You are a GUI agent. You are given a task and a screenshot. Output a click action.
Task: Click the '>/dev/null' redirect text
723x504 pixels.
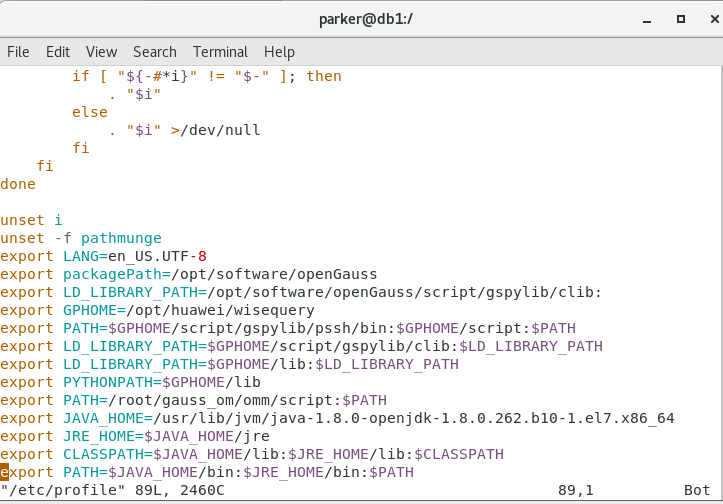(x=215, y=130)
